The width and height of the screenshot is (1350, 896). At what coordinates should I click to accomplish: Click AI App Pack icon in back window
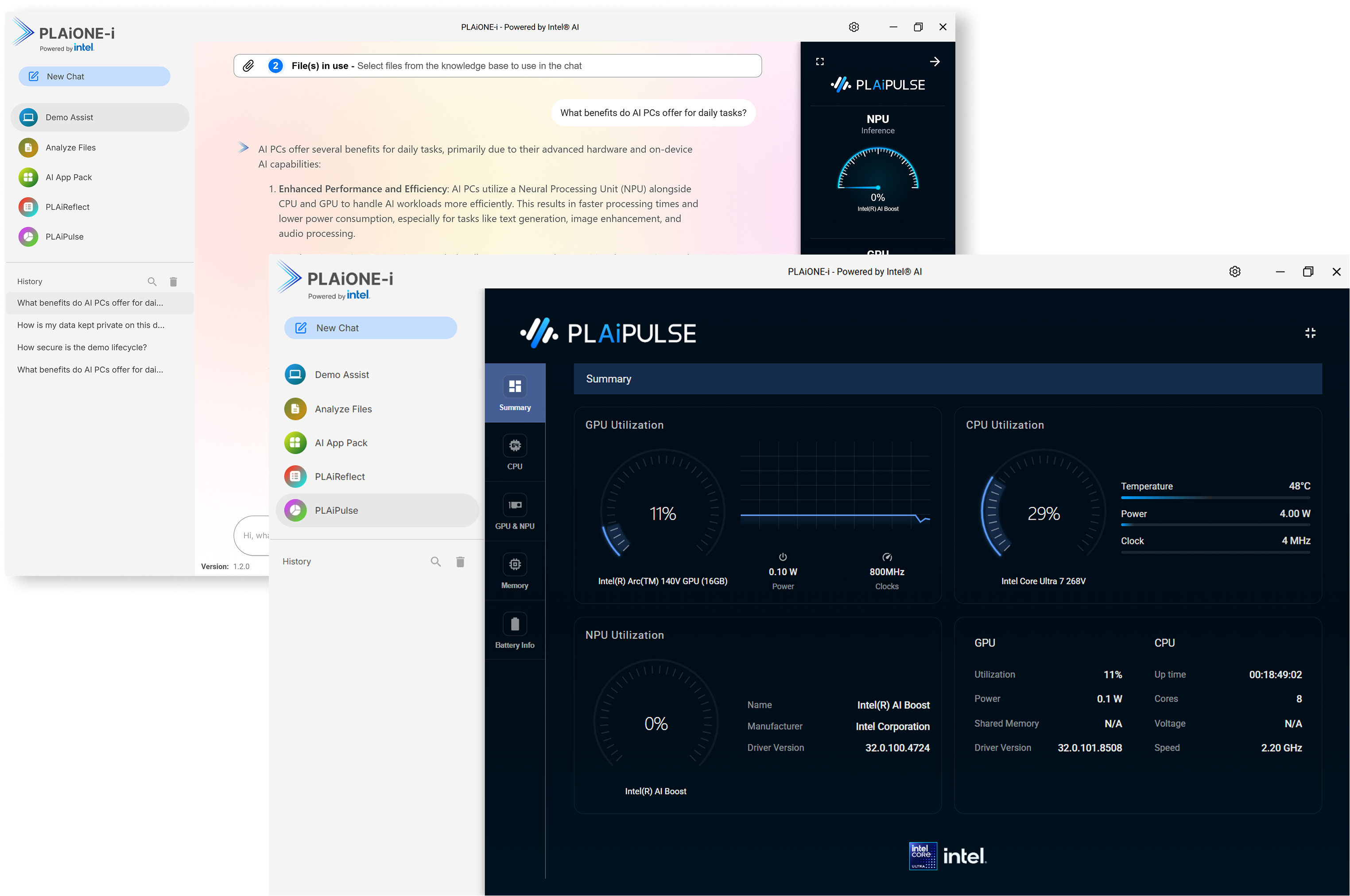[x=28, y=177]
